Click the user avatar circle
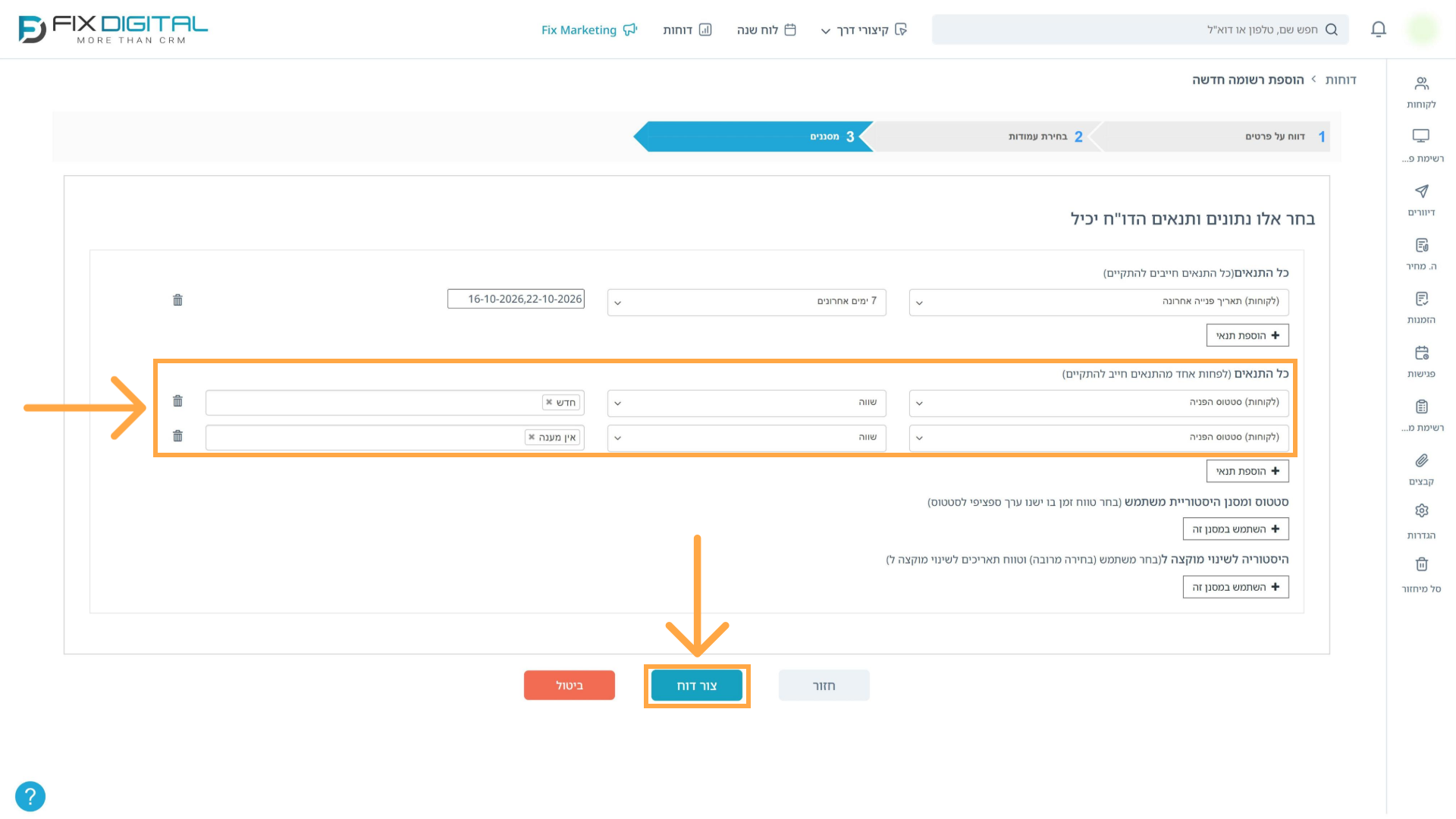This screenshot has width=1456, height=819. click(x=1422, y=30)
